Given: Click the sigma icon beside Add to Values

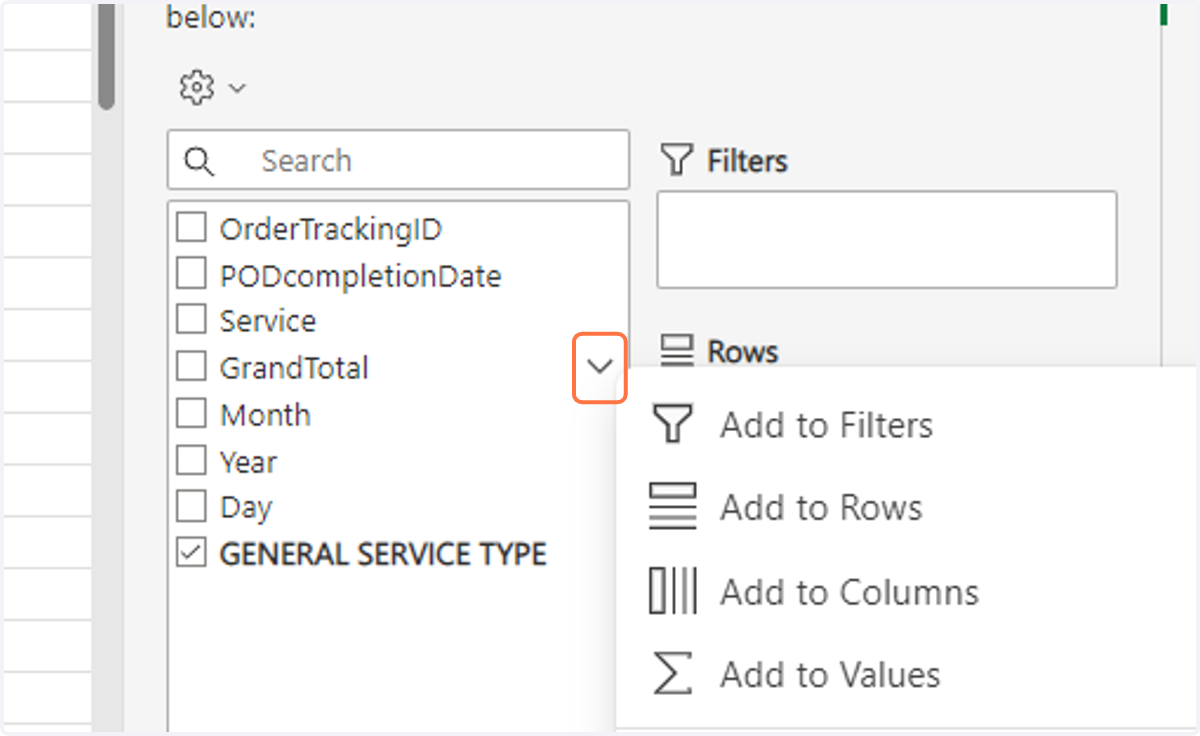Looking at the screenshot, I should point(672,673).
